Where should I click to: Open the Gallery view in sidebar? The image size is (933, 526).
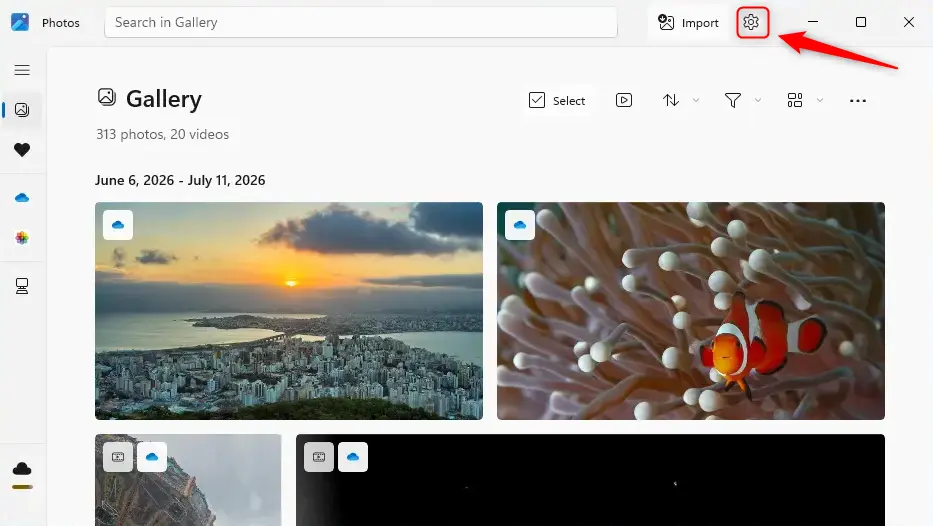(22, 110)
